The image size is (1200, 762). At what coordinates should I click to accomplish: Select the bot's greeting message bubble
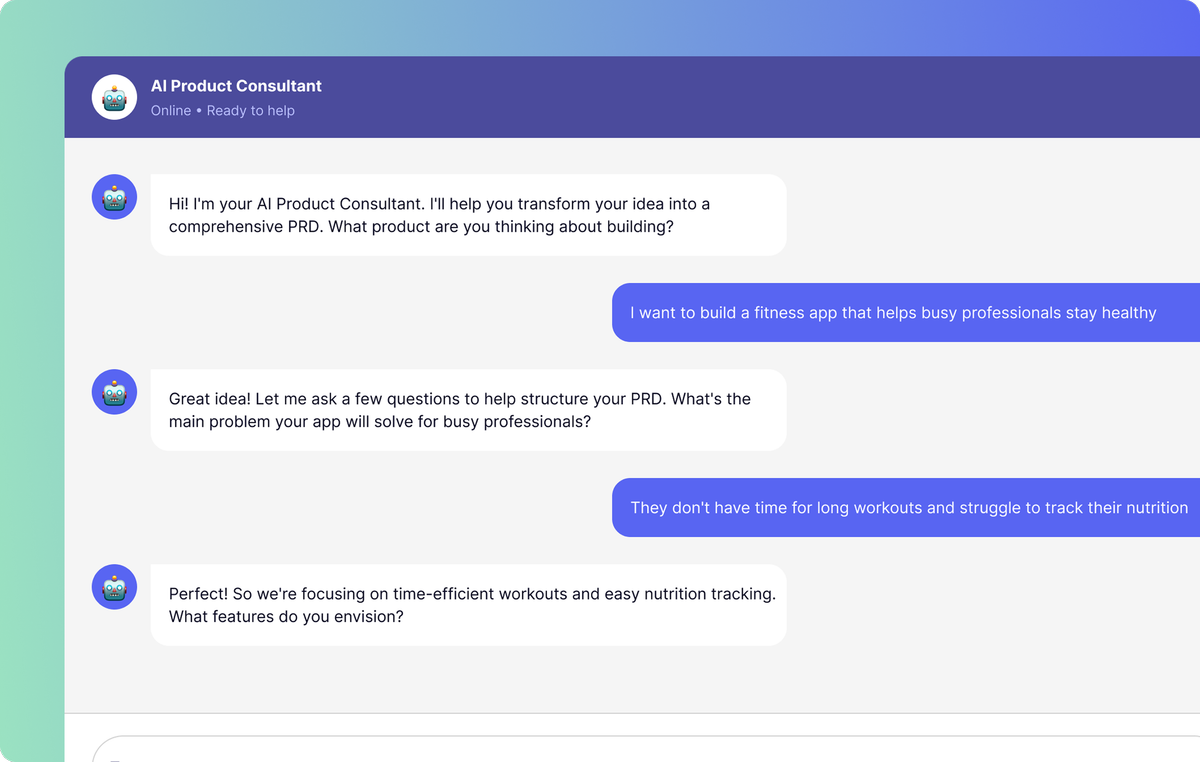click(468, 215)
